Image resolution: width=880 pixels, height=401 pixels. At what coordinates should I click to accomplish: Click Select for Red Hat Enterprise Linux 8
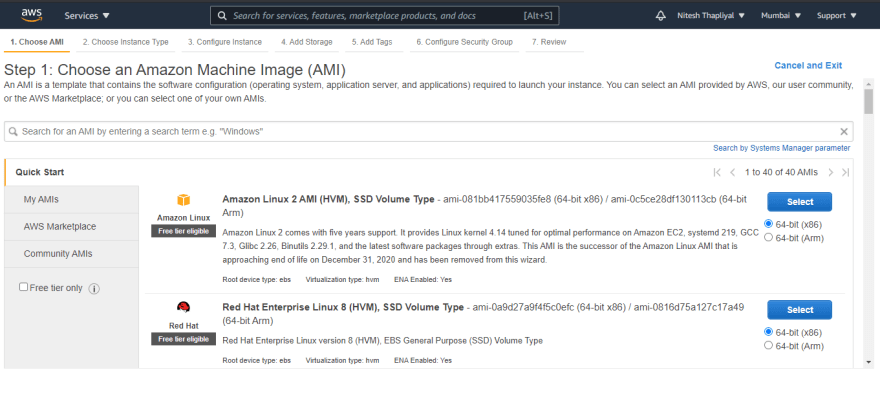click(800, 310)
